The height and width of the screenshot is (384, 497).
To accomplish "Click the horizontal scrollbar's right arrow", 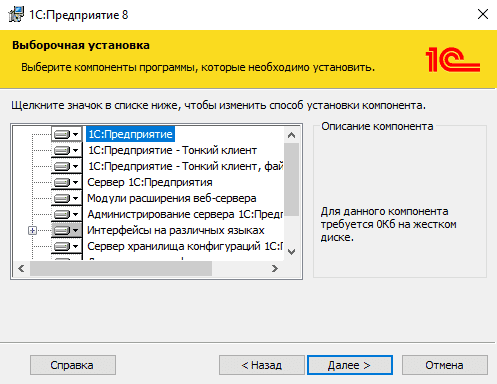I will [x=275, y=268].
